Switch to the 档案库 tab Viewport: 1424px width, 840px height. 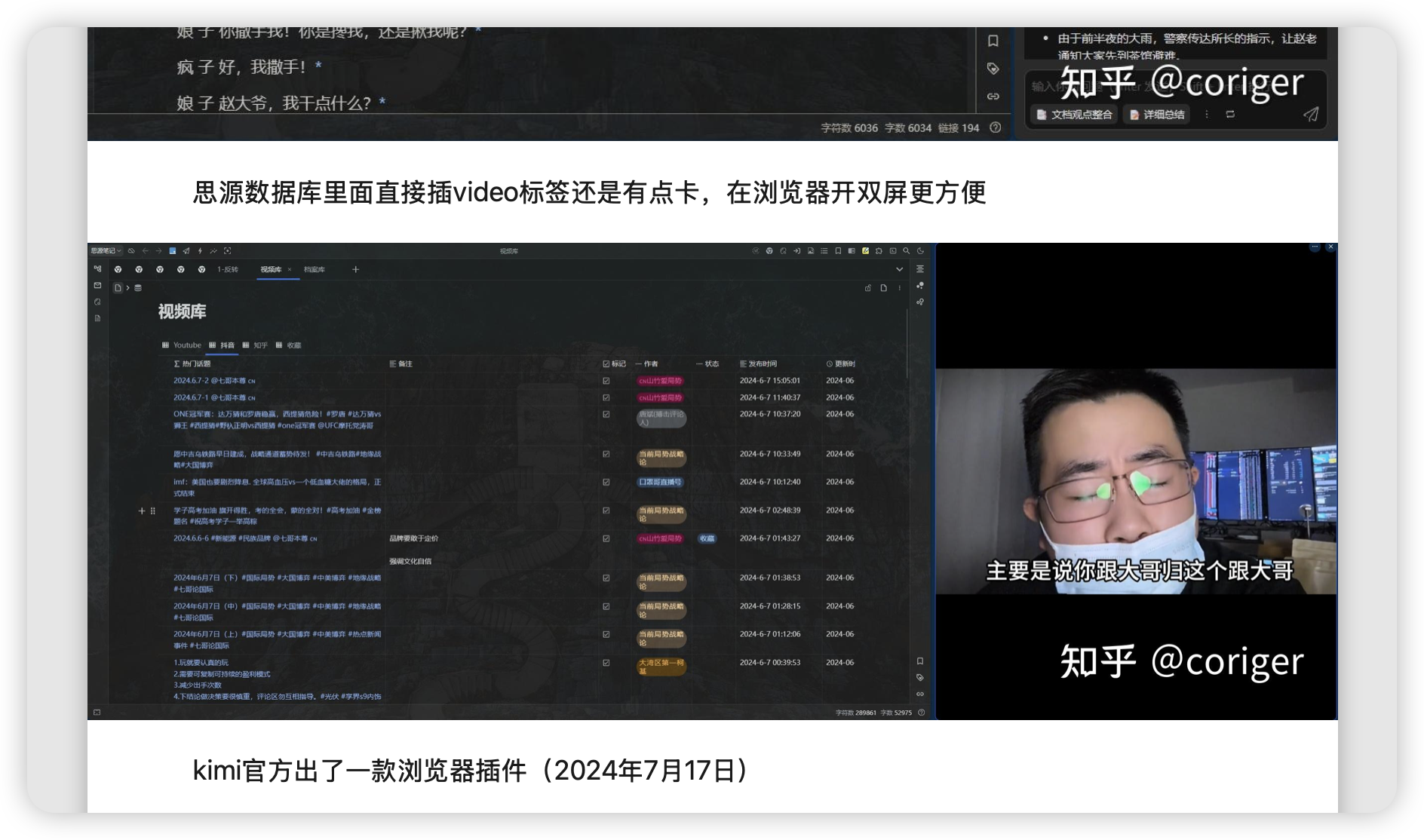click(x=315, y=269)
